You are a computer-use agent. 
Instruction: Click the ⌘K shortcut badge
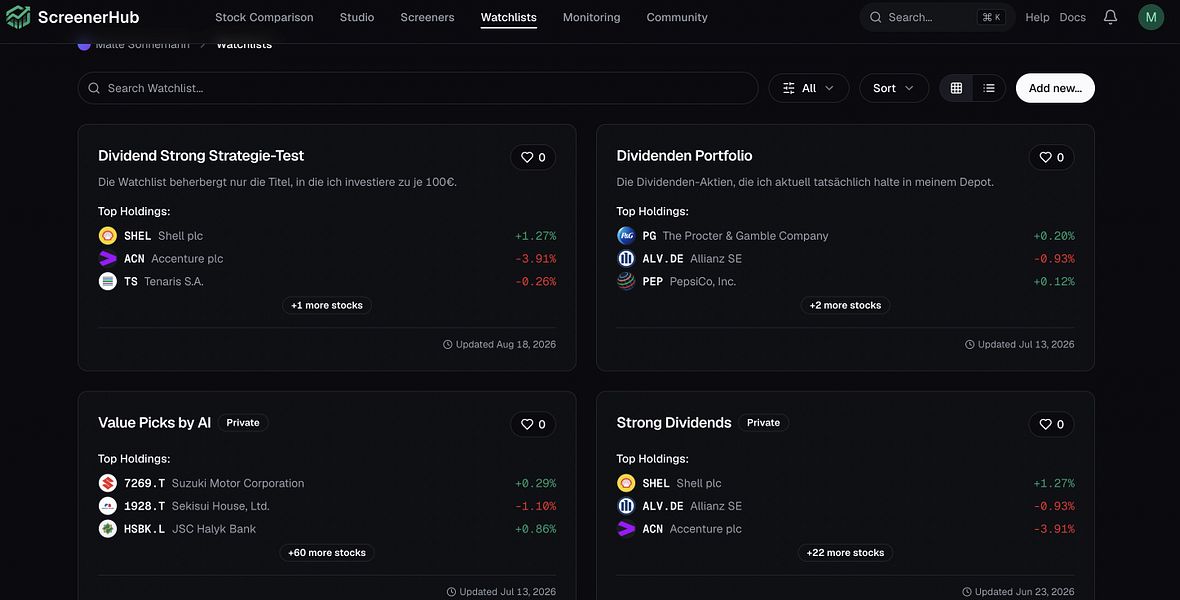click(x=992, y=17)
